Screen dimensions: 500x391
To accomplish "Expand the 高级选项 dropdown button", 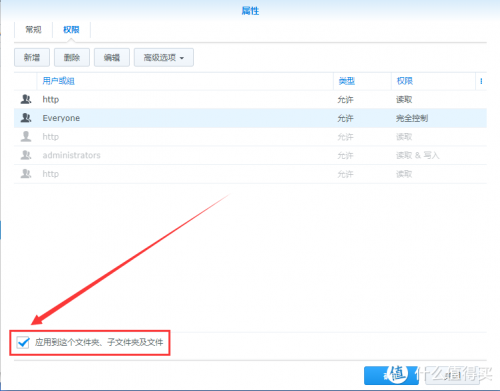I will (164, 58).
